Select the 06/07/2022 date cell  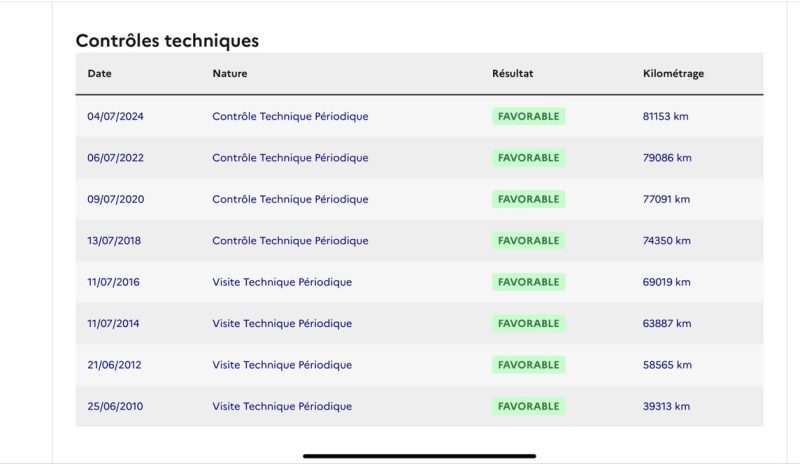(115, 158)
